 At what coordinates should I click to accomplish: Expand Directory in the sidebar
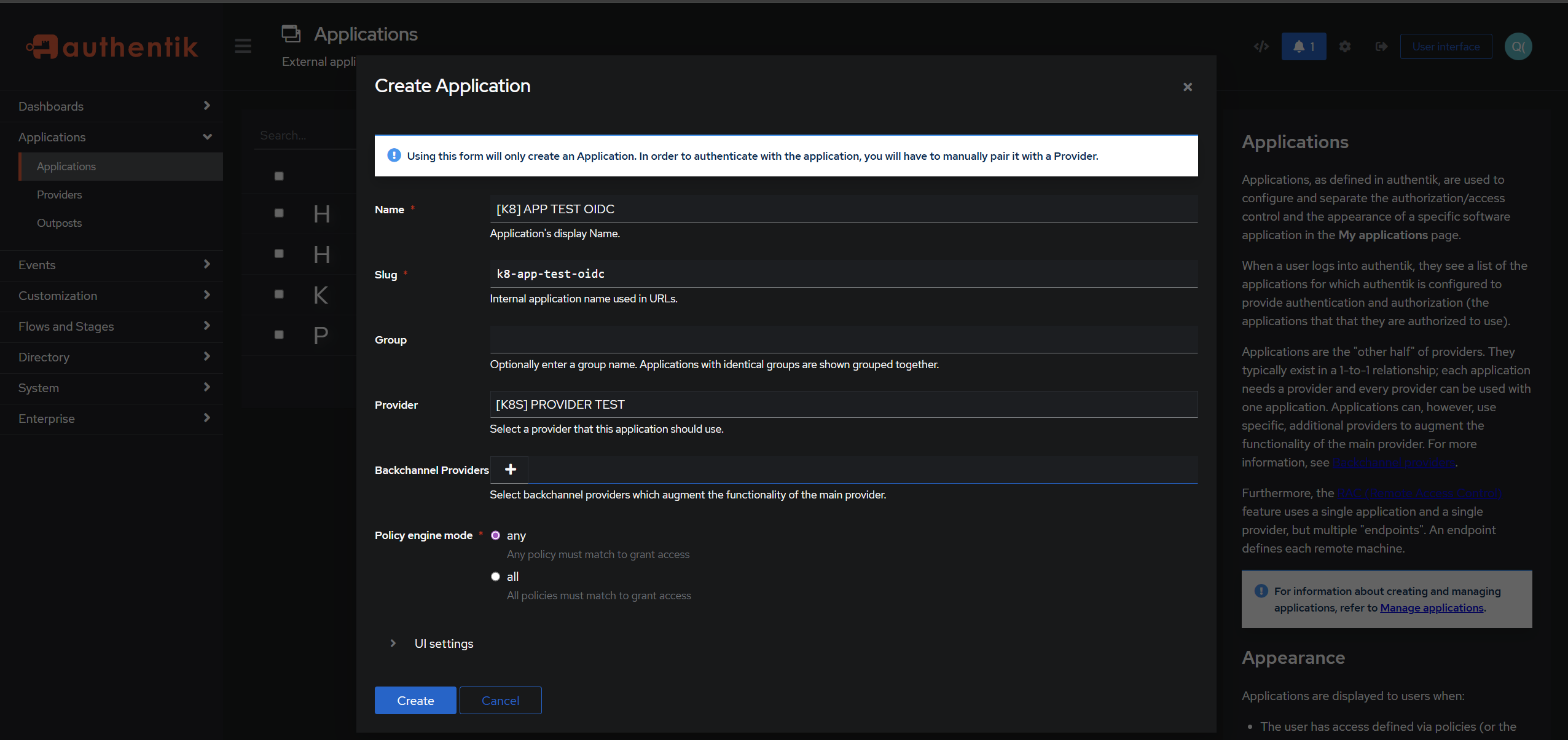[x=112, y=357]
